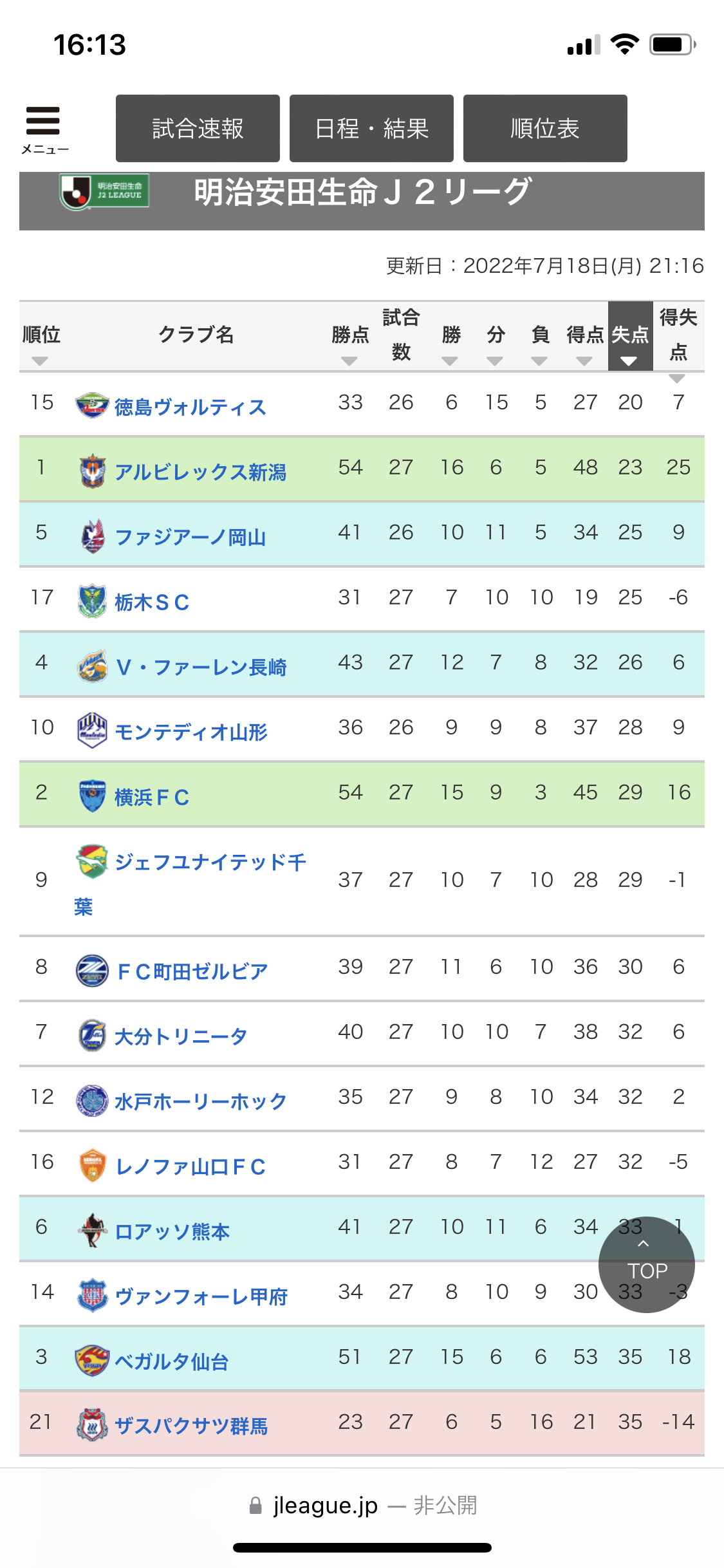Tap the Mito HollyHock club crest
Viewport: 724px width, 1568px height.
pos(92,1100)
